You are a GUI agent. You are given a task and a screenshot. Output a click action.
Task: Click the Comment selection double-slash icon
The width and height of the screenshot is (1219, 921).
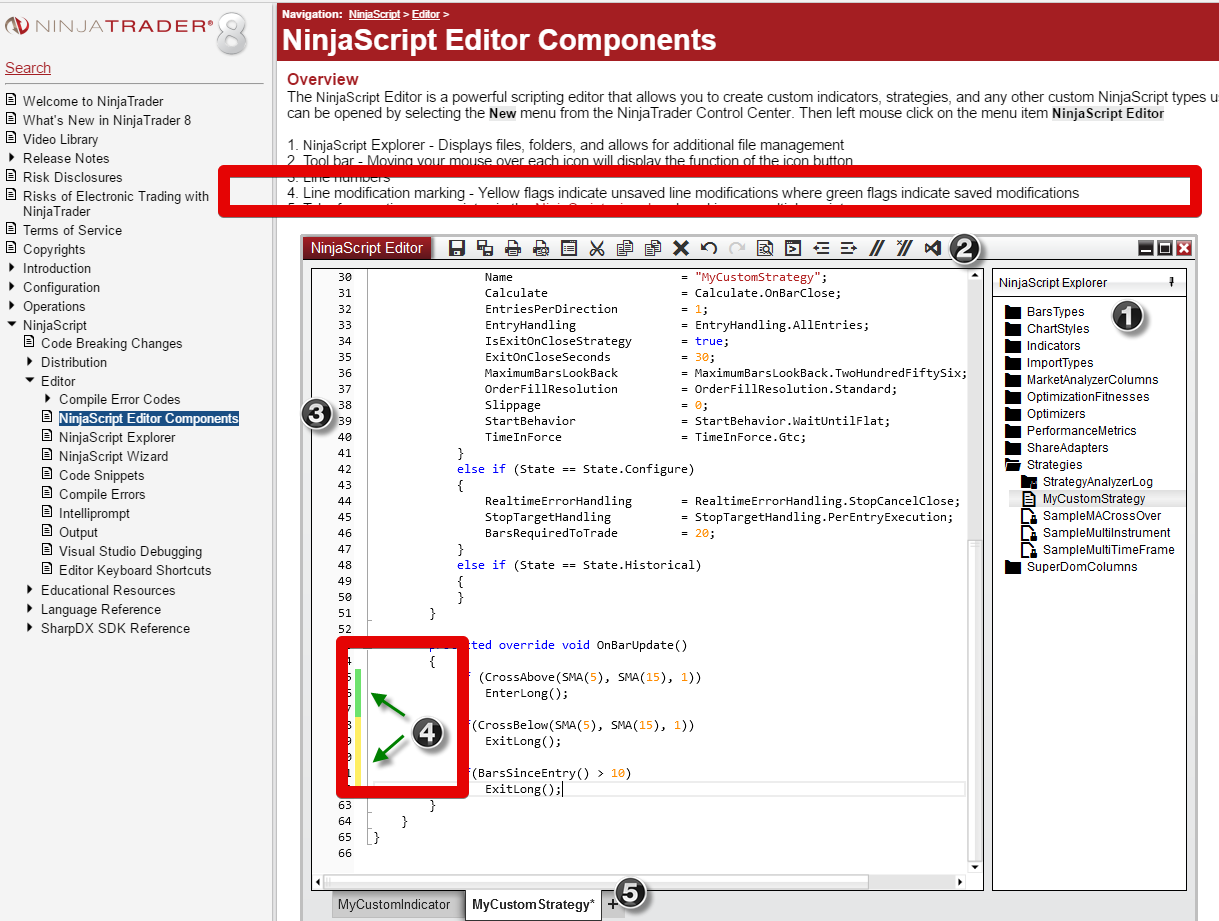pyautogui.click(x=877, y=248)
